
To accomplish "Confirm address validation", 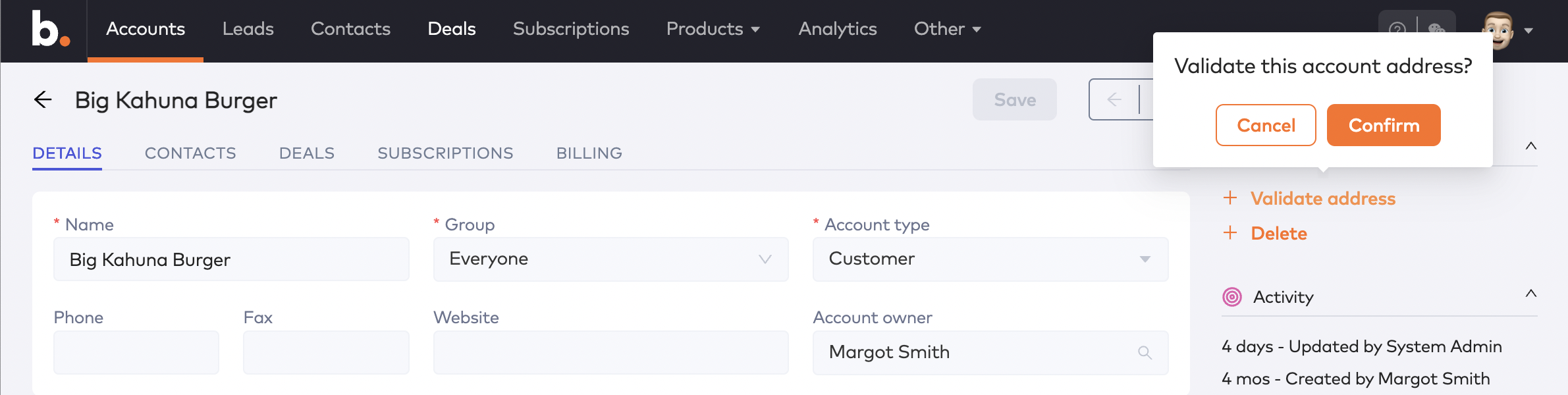I will [x=1384, y=125].
